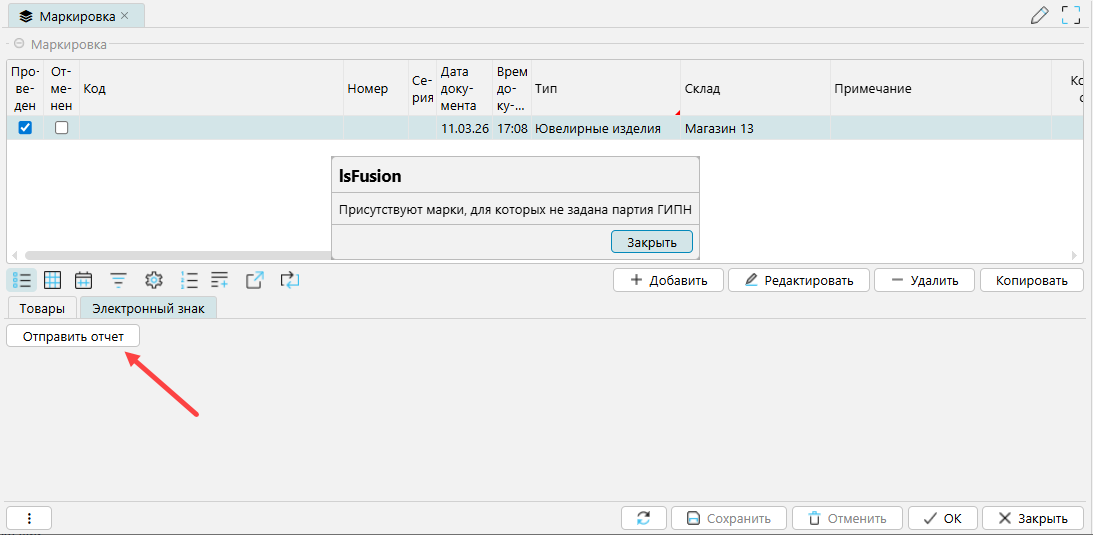Click the Тип column header
1093x535 pixels.
605,89
